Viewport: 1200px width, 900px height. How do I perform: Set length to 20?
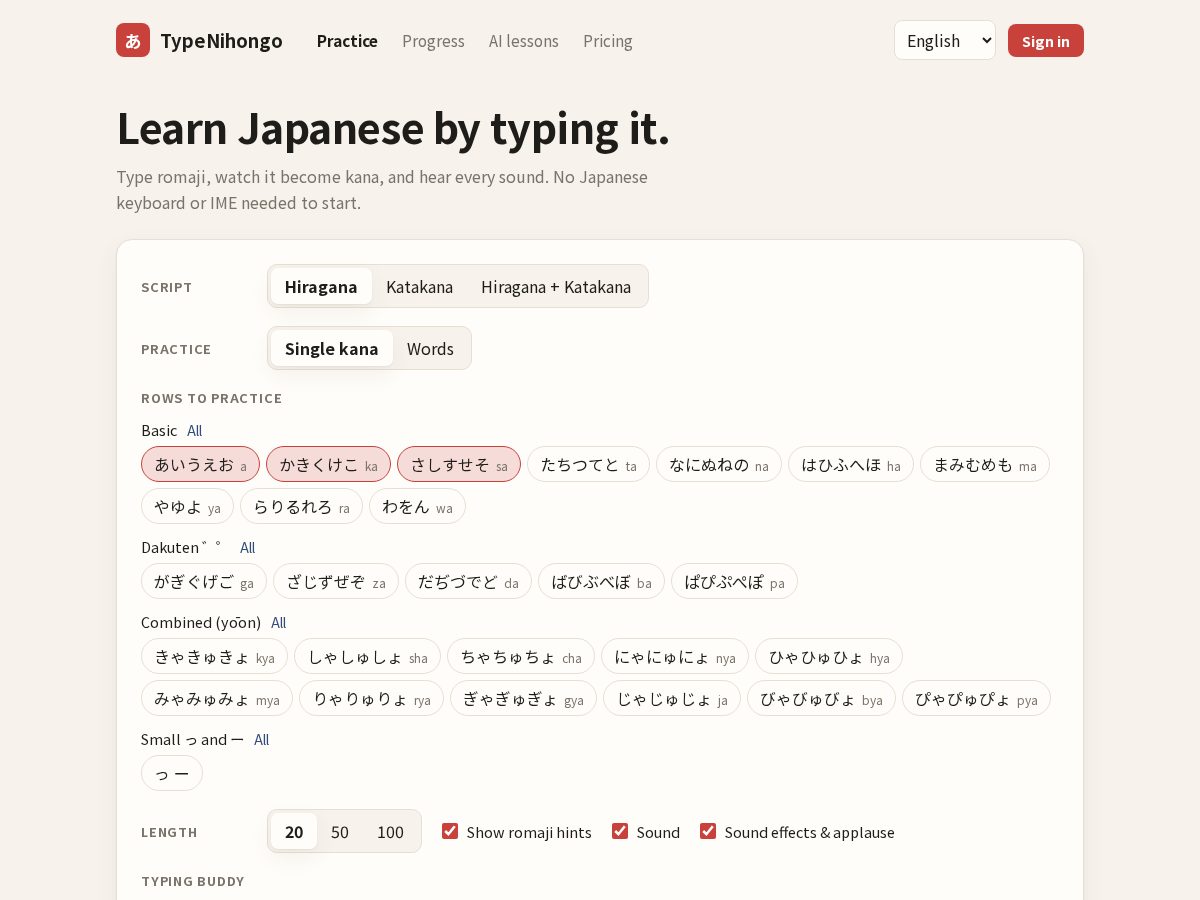294,831
